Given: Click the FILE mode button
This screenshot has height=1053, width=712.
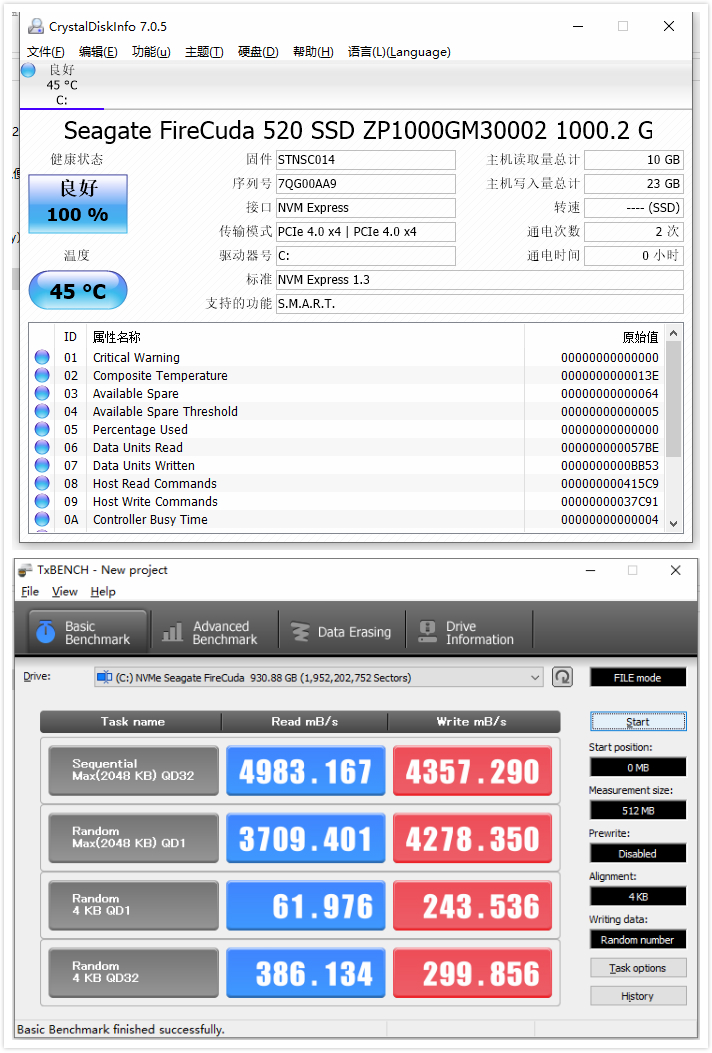Looking at the screenshot, I should coord(637,678).
